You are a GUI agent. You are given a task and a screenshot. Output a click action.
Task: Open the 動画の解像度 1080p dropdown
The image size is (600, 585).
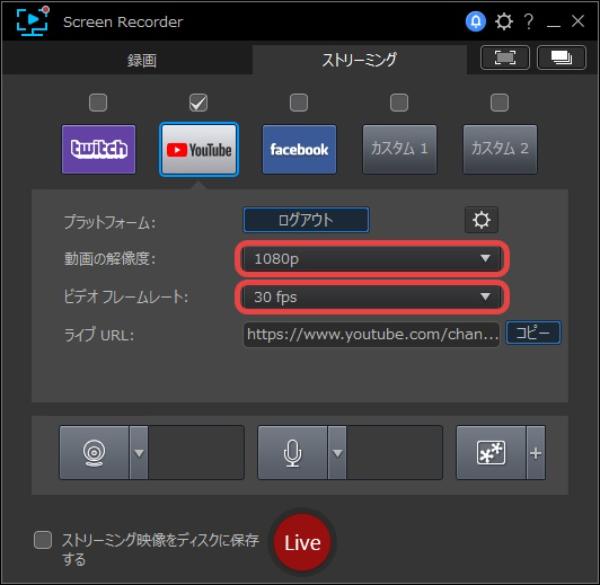click(372, 259)
